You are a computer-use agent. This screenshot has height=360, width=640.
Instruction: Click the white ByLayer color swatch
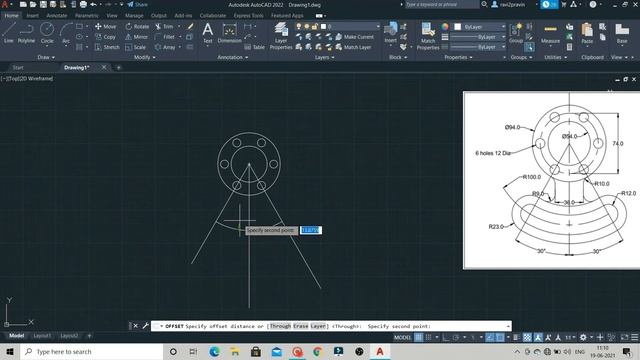[458, 27]
